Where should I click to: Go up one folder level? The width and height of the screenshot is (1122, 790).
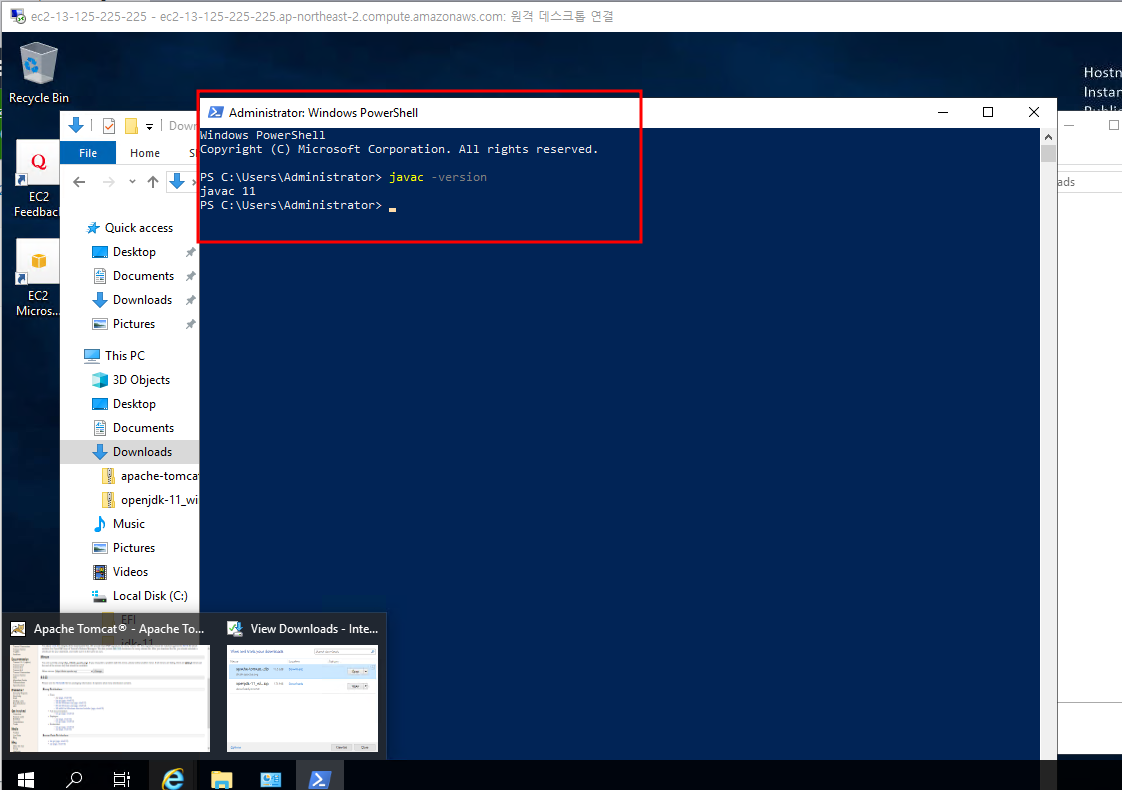[152, 182]
